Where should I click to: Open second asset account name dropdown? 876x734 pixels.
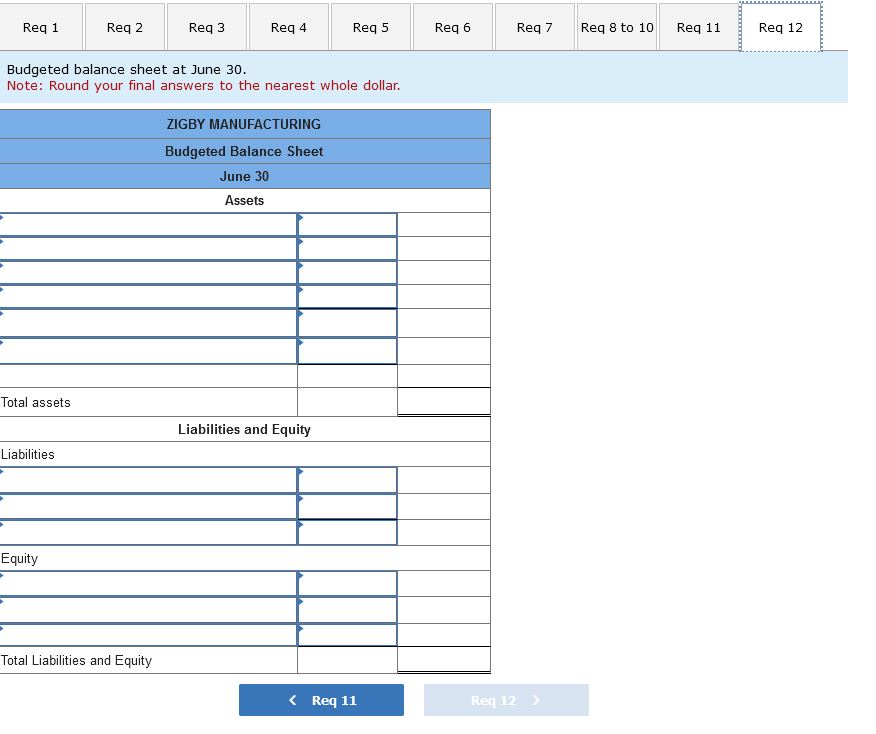point(149,249)
